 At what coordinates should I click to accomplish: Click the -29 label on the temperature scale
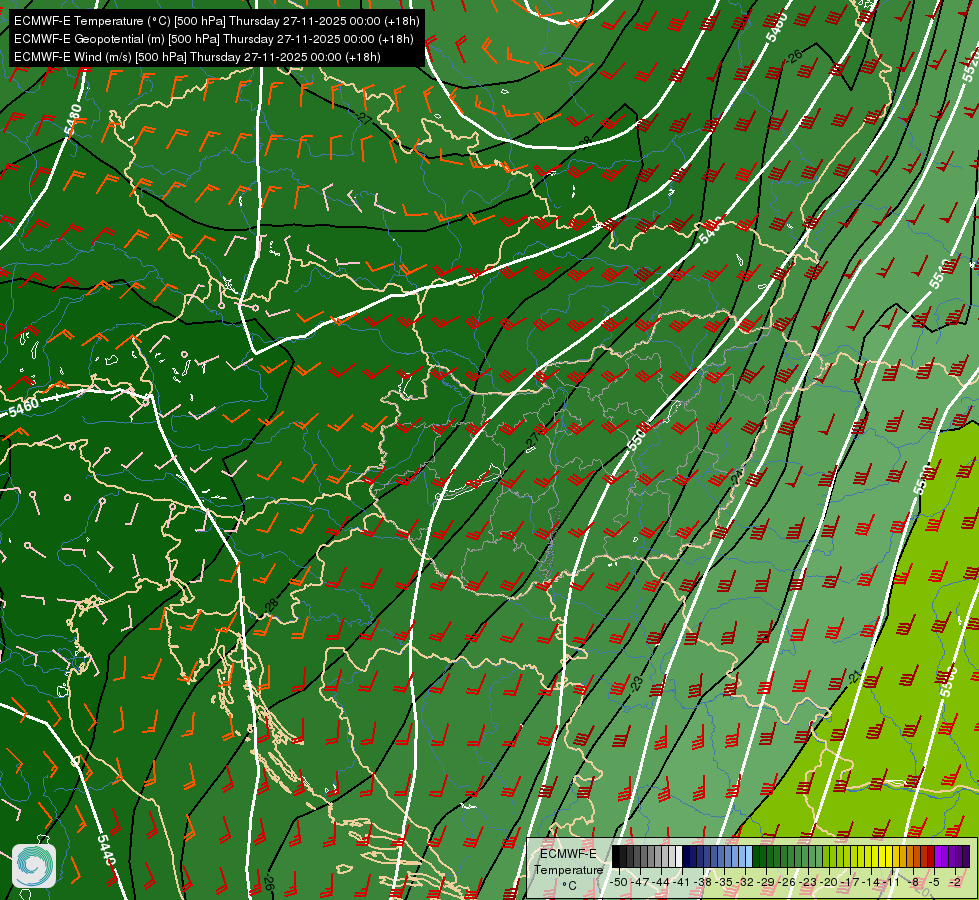[x=767, y=883]
